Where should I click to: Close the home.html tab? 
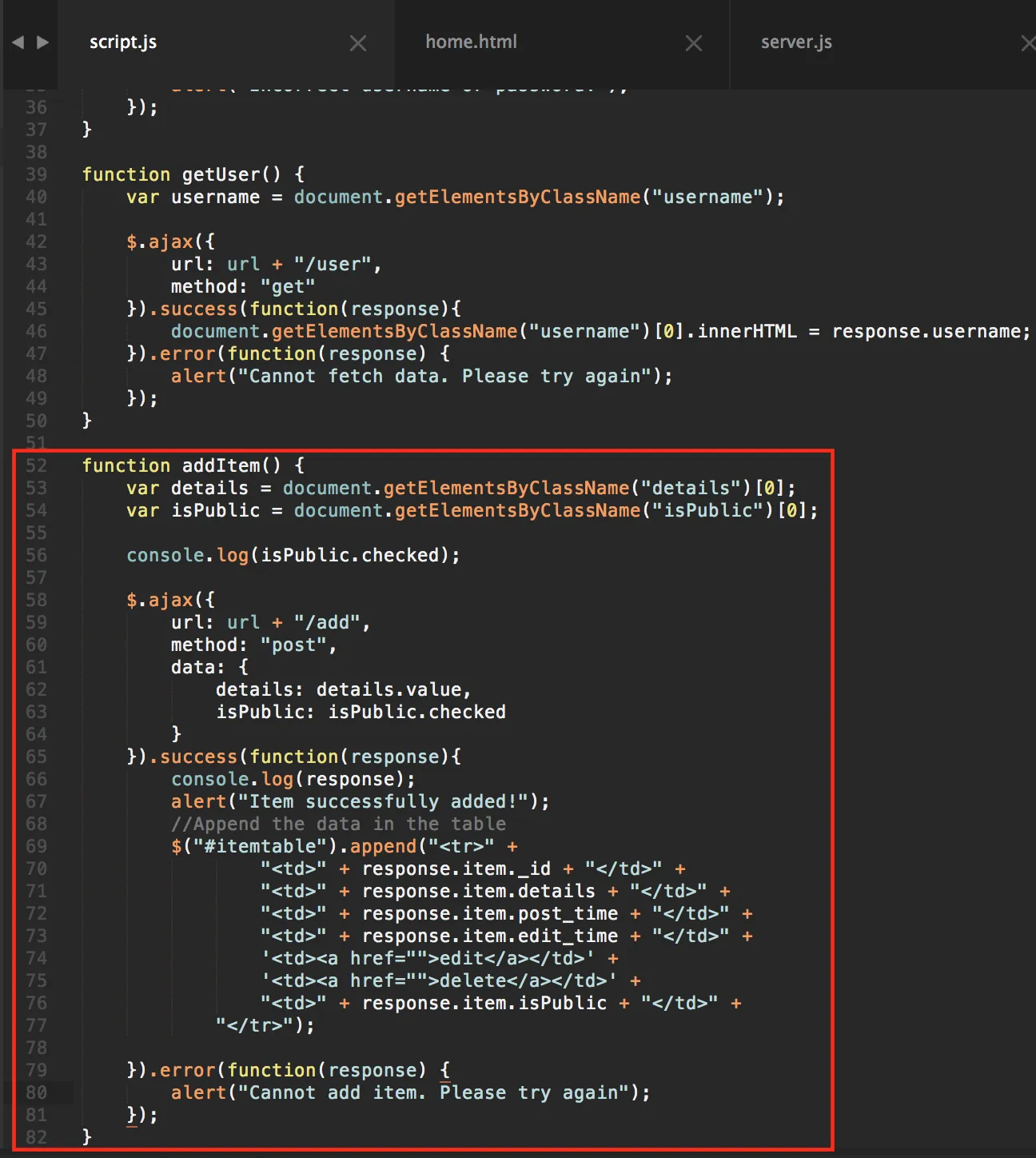pyautogui.click(x=694, y=43)
